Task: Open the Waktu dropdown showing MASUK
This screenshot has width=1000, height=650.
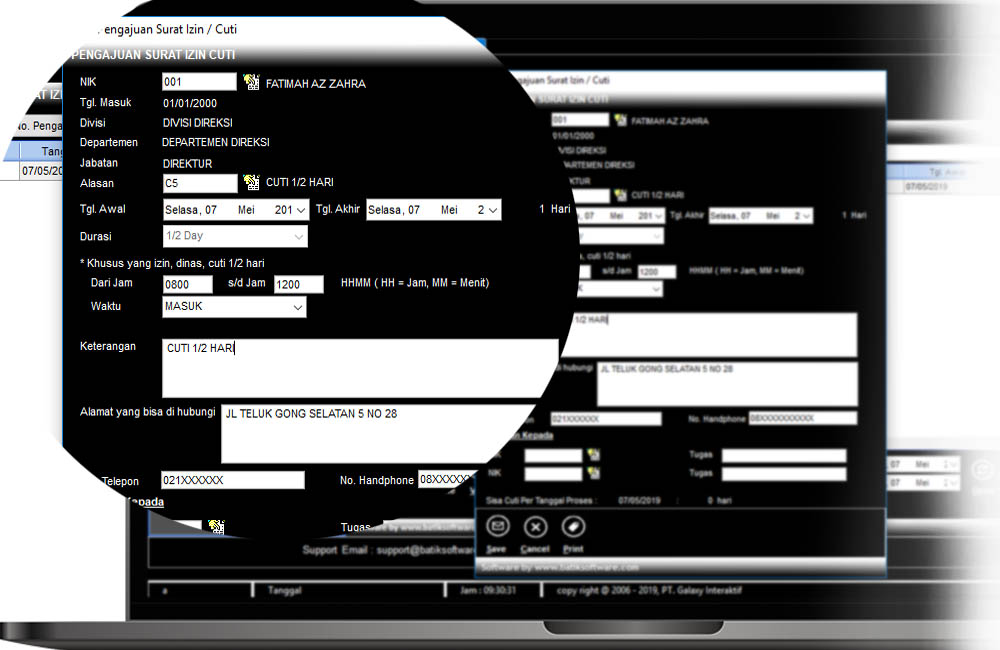Action: pyautogui.click(x=298, y=308)
